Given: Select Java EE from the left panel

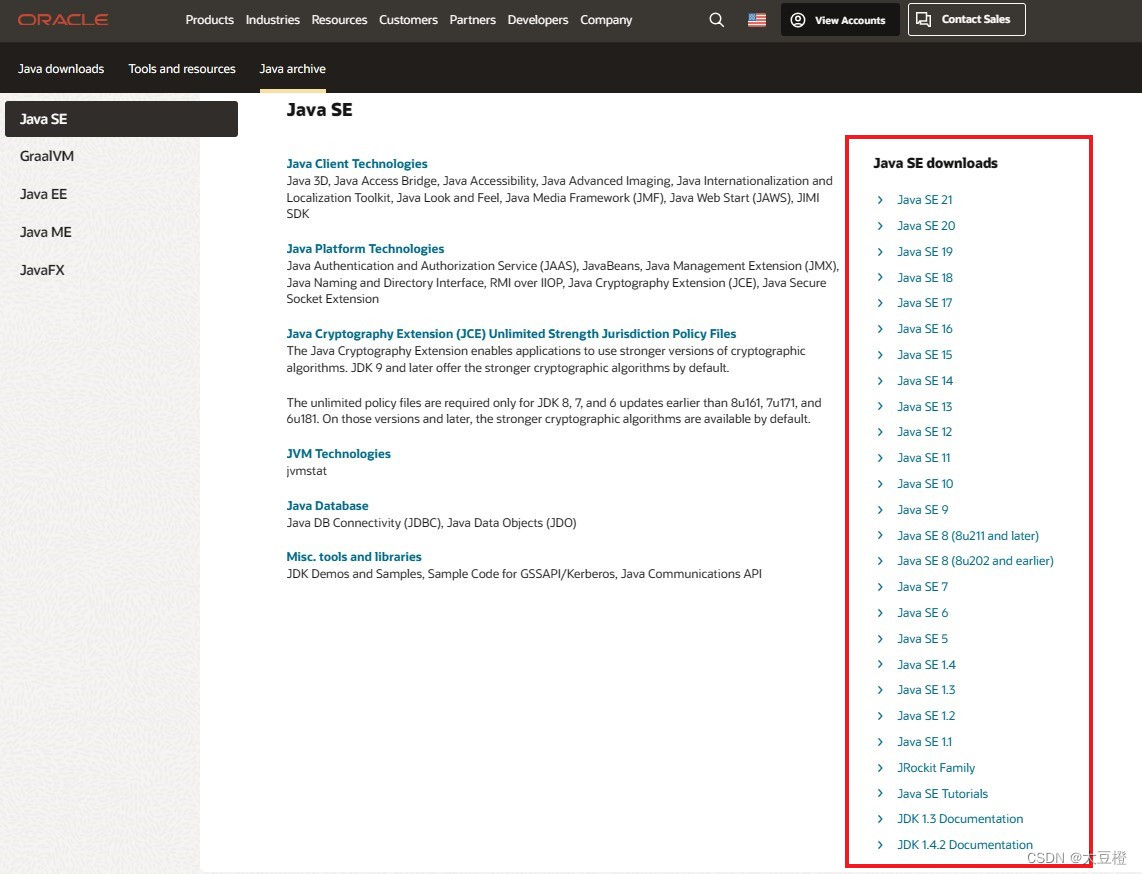Looking at the screenshot, I should (x=42, y=194).
